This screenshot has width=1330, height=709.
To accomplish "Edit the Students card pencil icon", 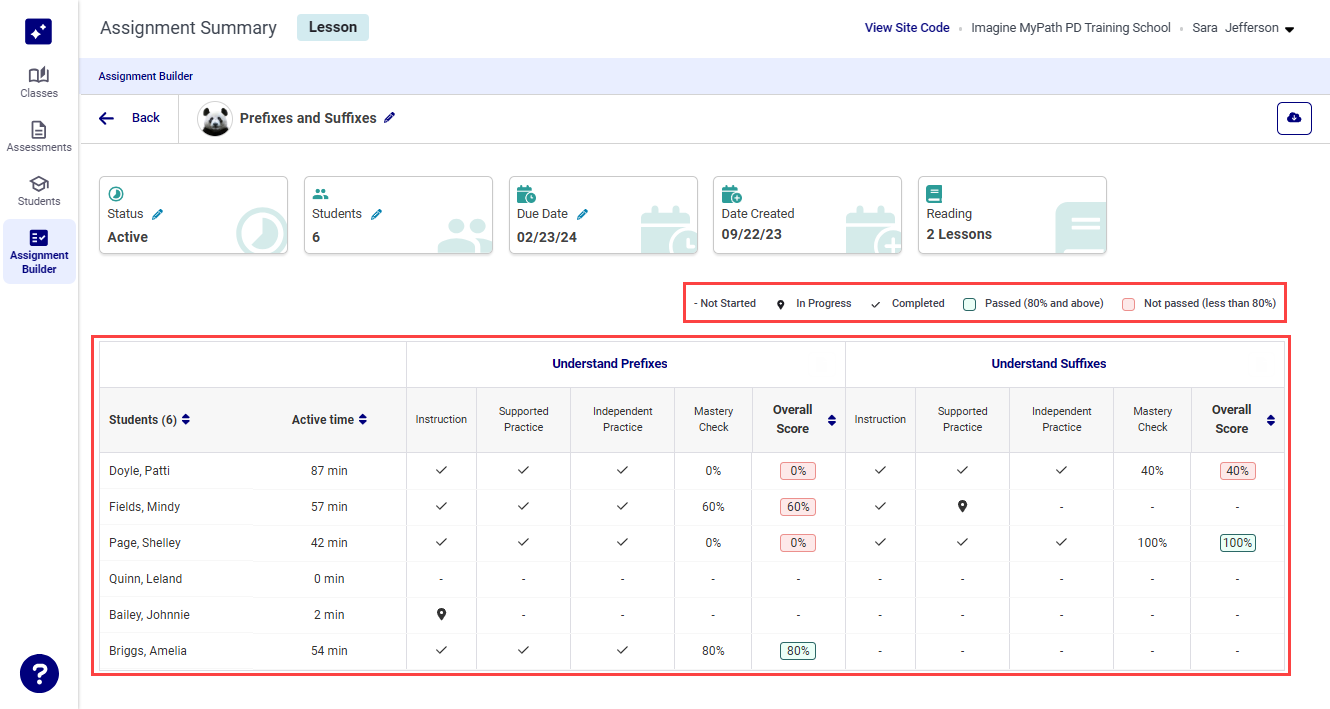I will 377,214.
